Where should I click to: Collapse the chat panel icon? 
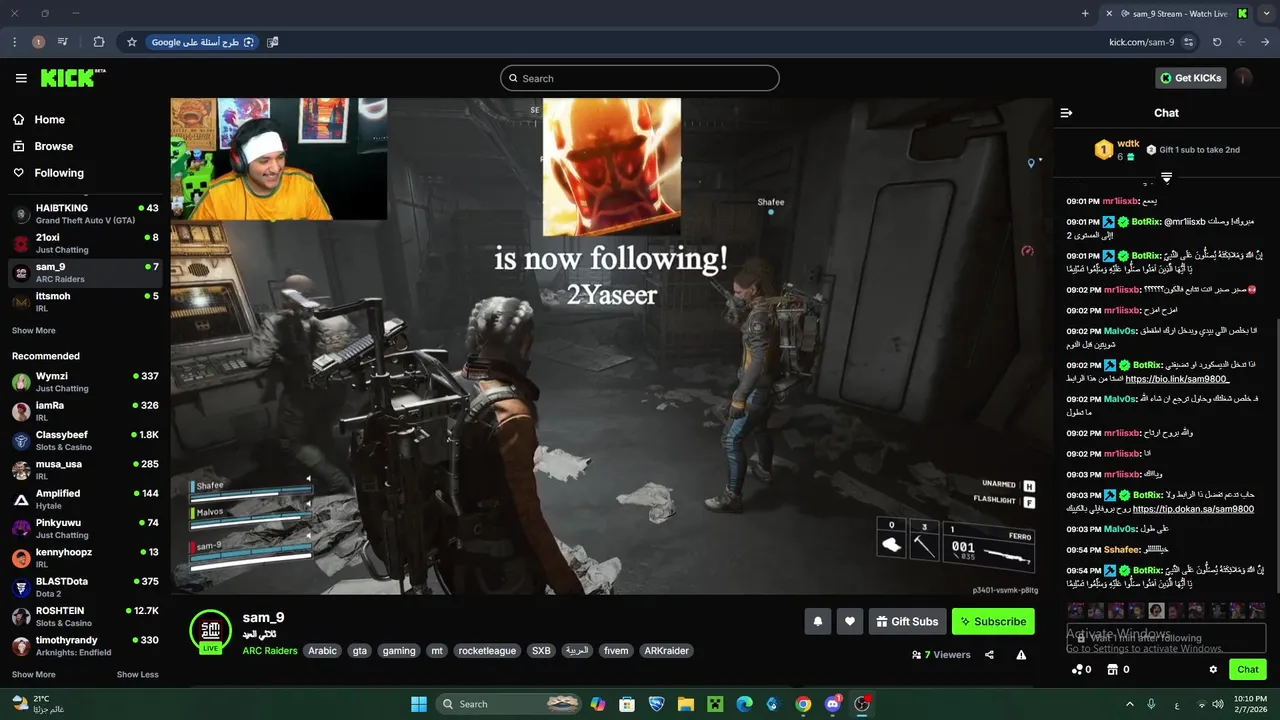click(1066, 113)
